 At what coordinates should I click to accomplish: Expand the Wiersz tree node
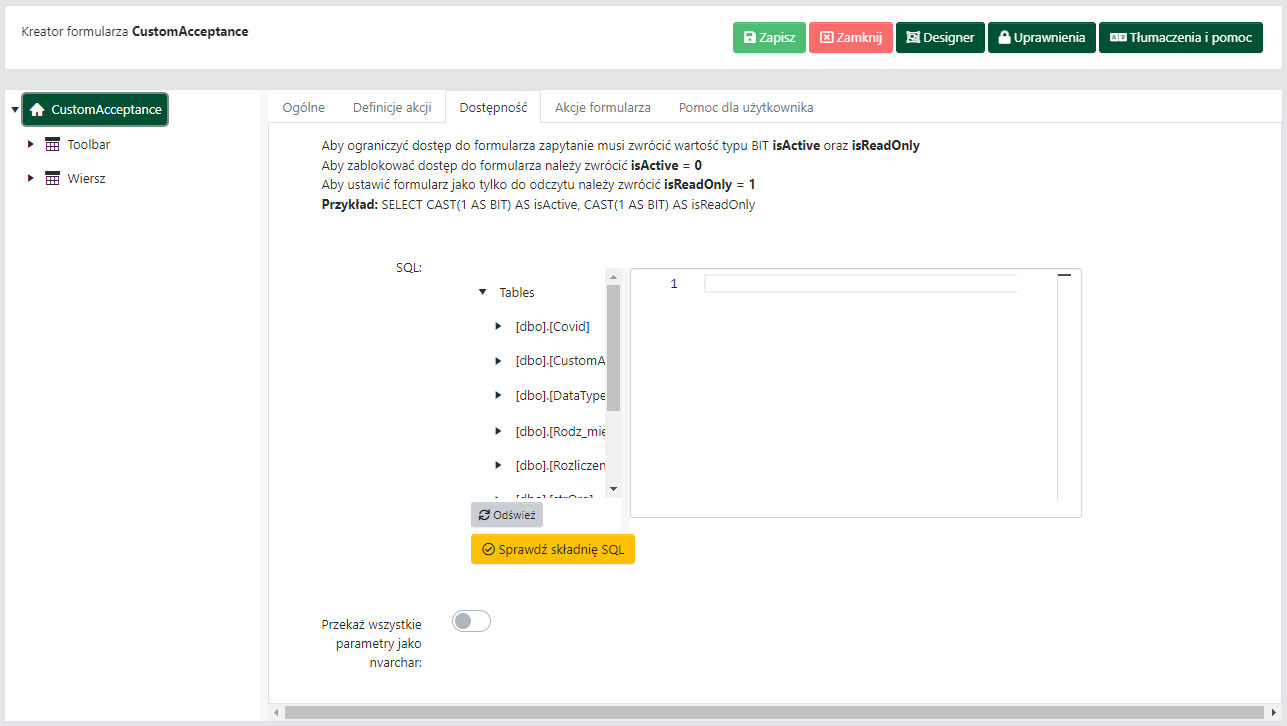[31, 179]
